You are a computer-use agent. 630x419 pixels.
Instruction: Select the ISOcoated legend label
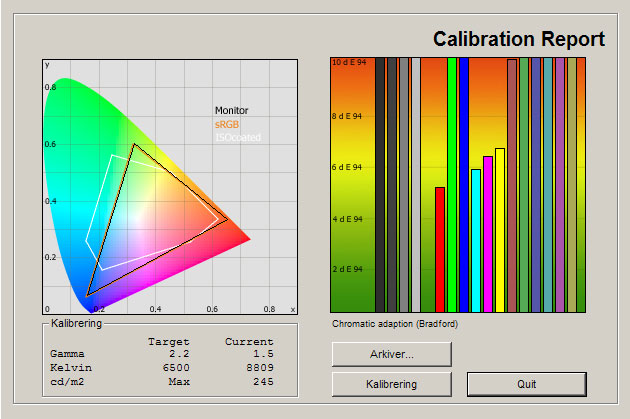pyautogui.click(x=237, y=137)
